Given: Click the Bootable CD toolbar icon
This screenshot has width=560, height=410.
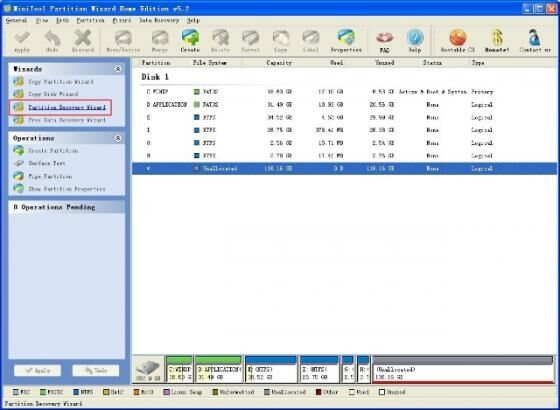Looking at the screenshot, I should click(x=458, y=38).
